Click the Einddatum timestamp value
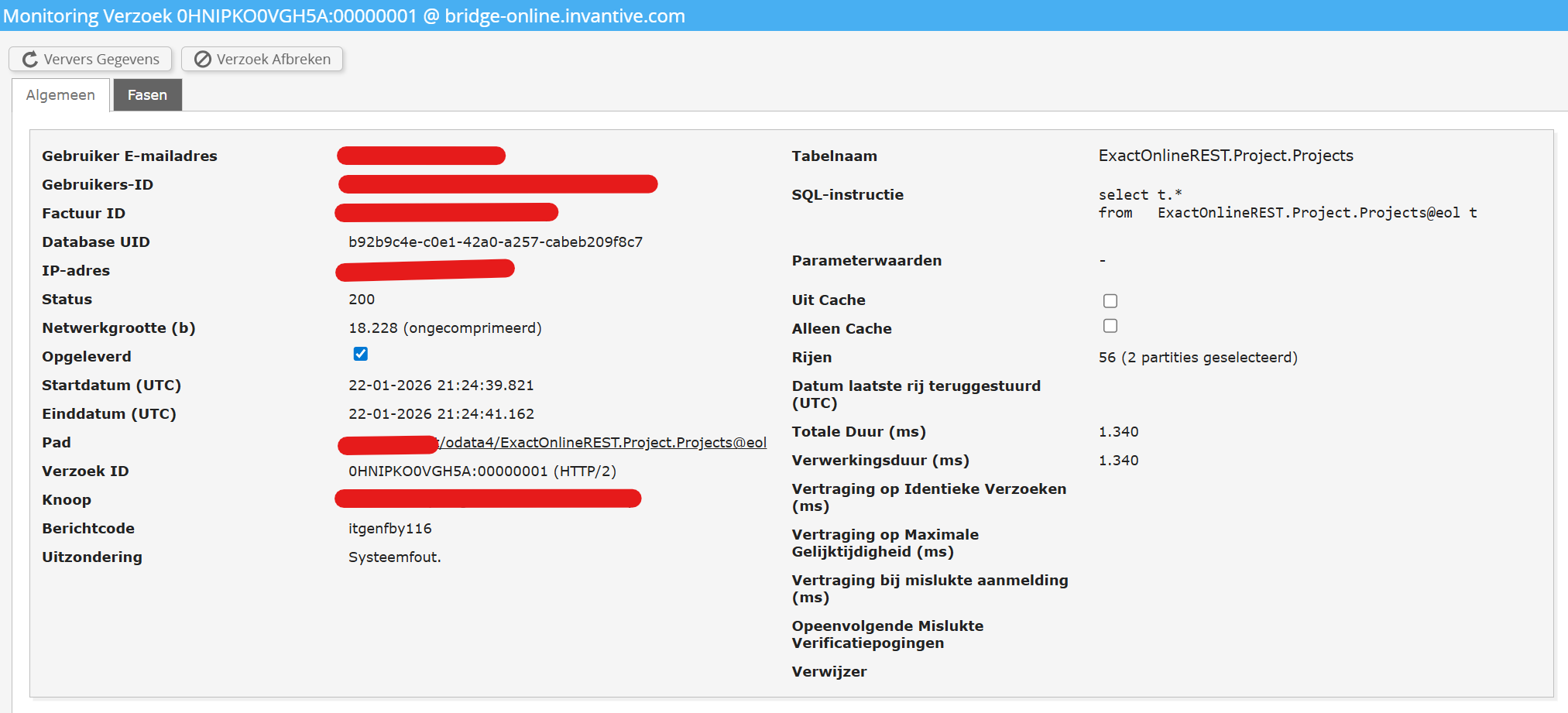This screenshot has width=1568, height=713. (441, 413)
